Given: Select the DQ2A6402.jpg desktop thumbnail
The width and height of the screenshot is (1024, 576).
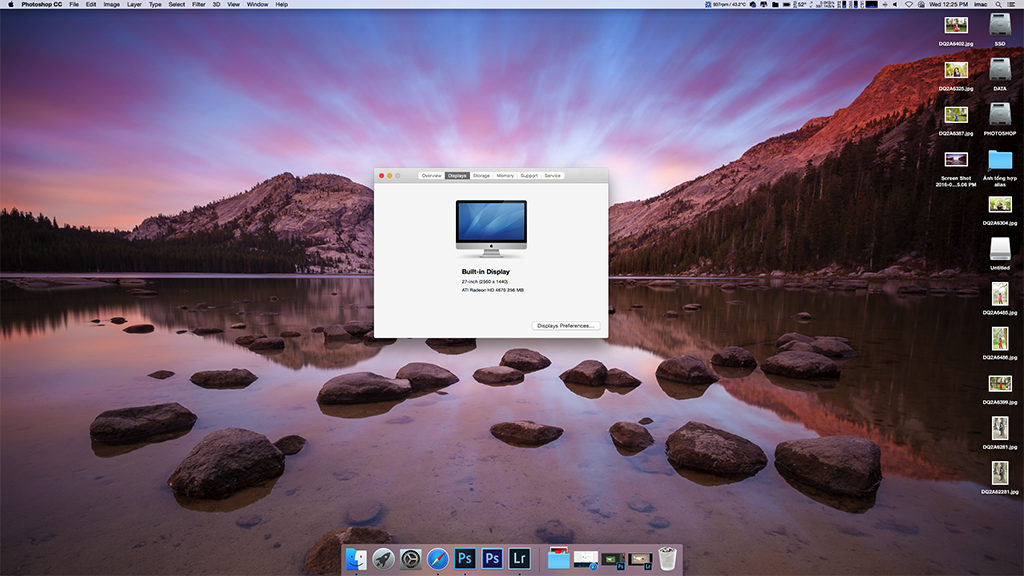Looking at the screenshot, I should pyautogui.click(x=956, y=27).
